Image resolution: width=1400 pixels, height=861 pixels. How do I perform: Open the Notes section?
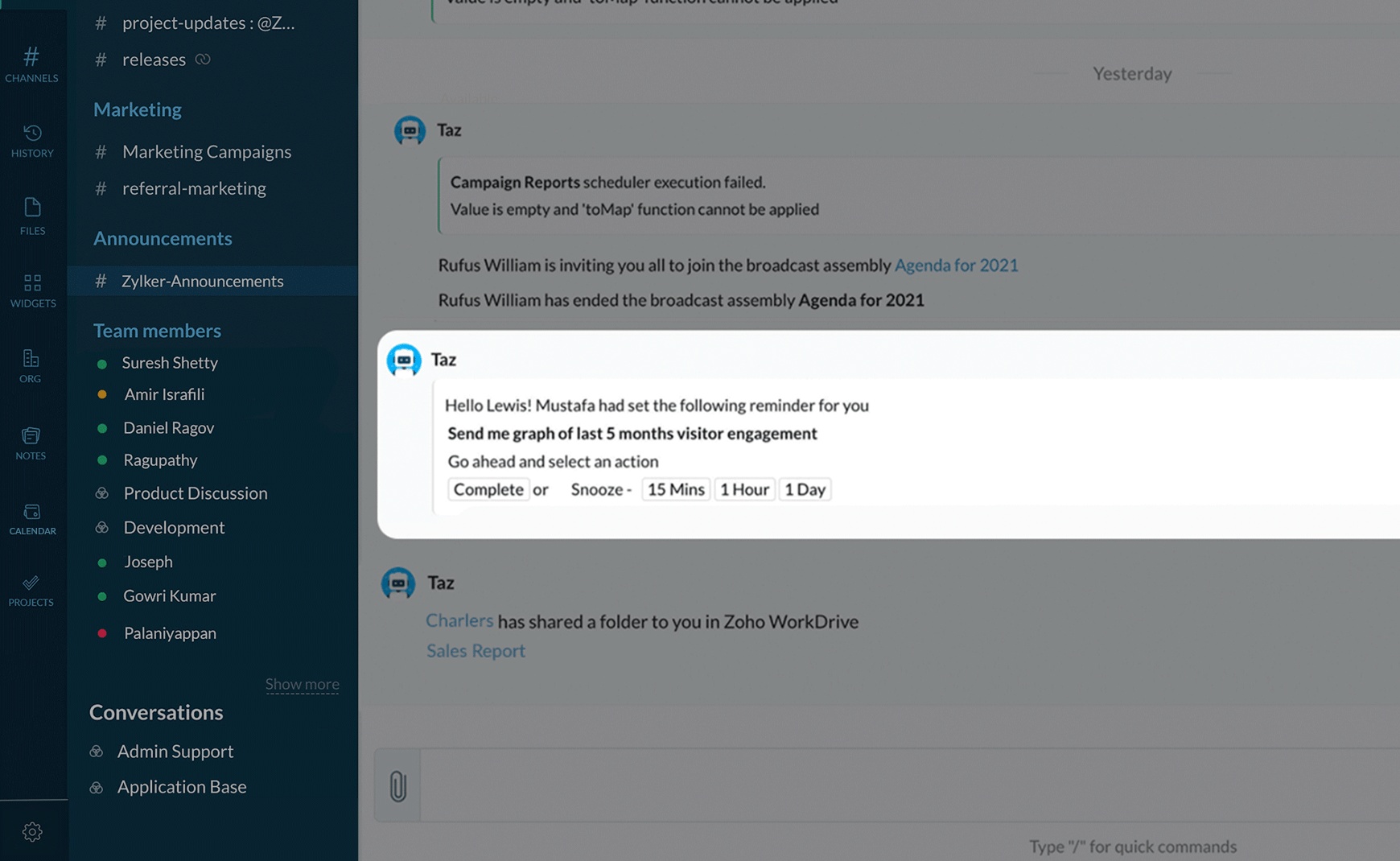tap(31, 443)
